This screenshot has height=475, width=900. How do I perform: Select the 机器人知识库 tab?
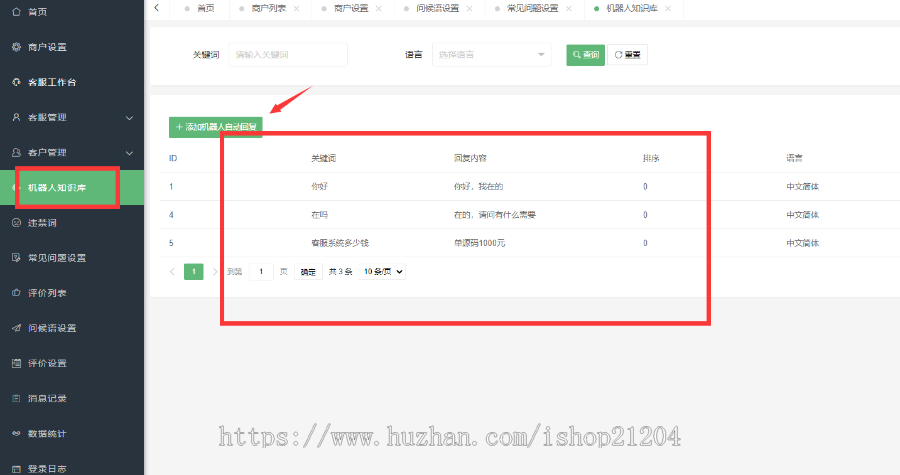(631, 9)
